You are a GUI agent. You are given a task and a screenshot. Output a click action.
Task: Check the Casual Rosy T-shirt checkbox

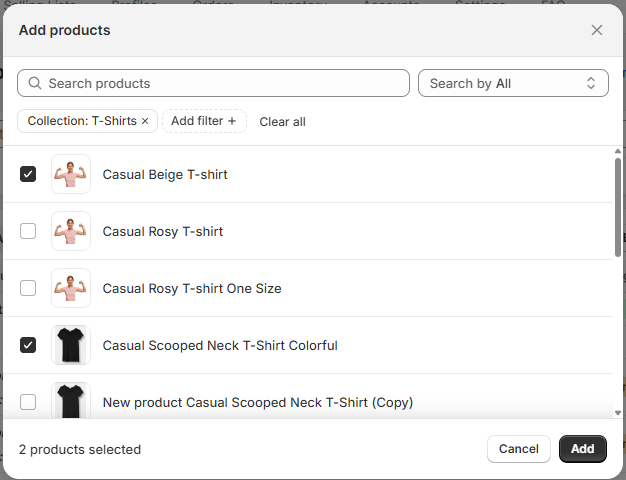coord(28,231)
